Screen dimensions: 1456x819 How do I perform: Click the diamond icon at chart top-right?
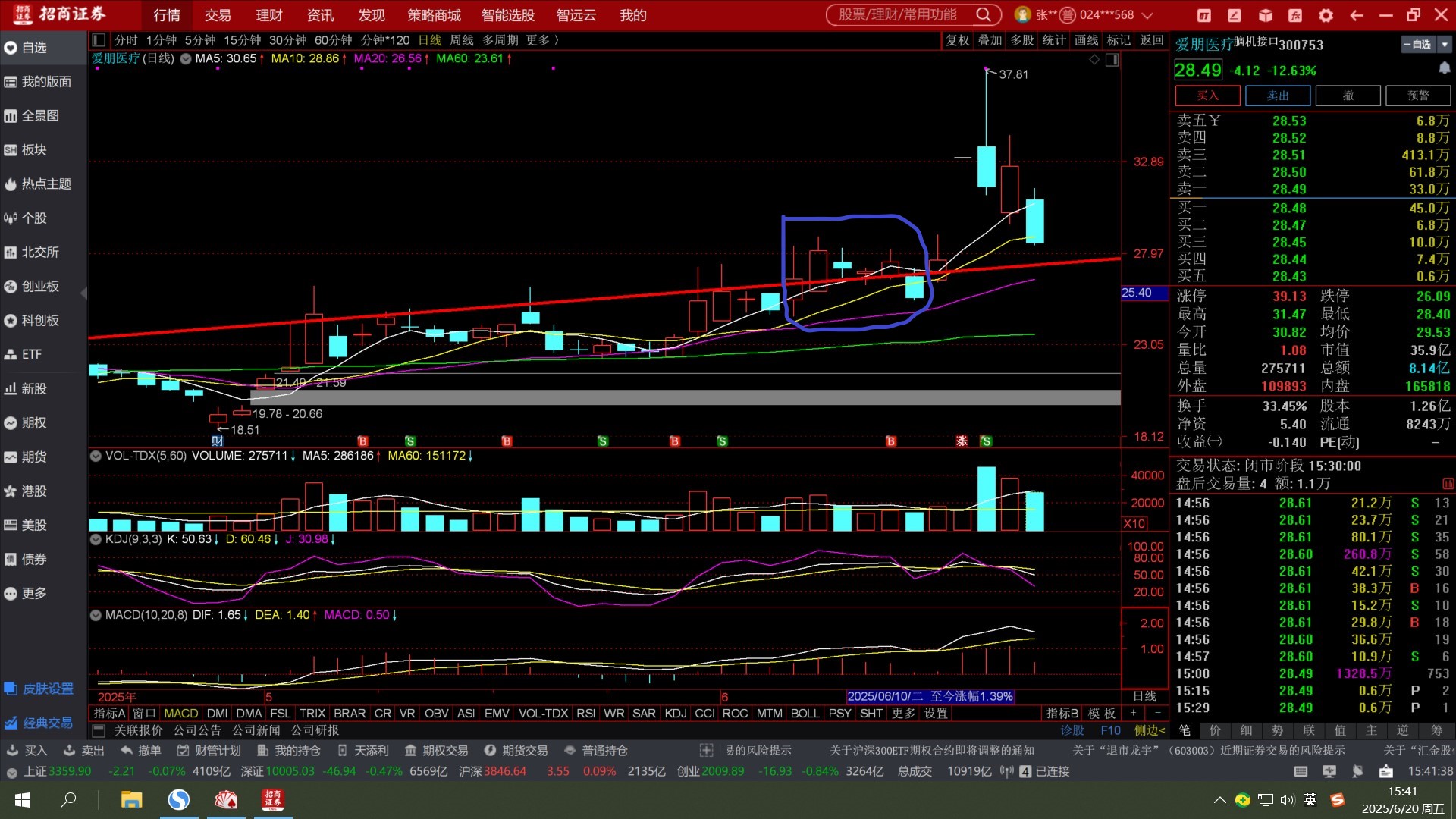(x=1094, y=59)
